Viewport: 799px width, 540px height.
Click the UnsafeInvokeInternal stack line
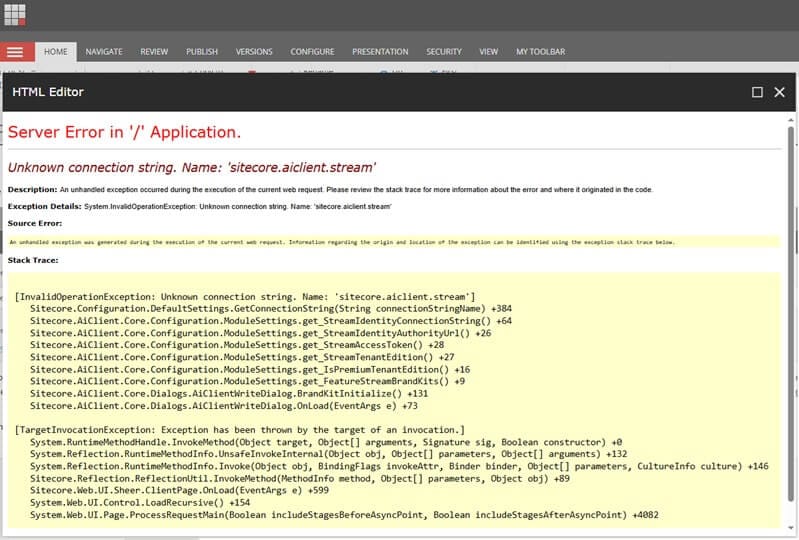(x=328, y=454)
